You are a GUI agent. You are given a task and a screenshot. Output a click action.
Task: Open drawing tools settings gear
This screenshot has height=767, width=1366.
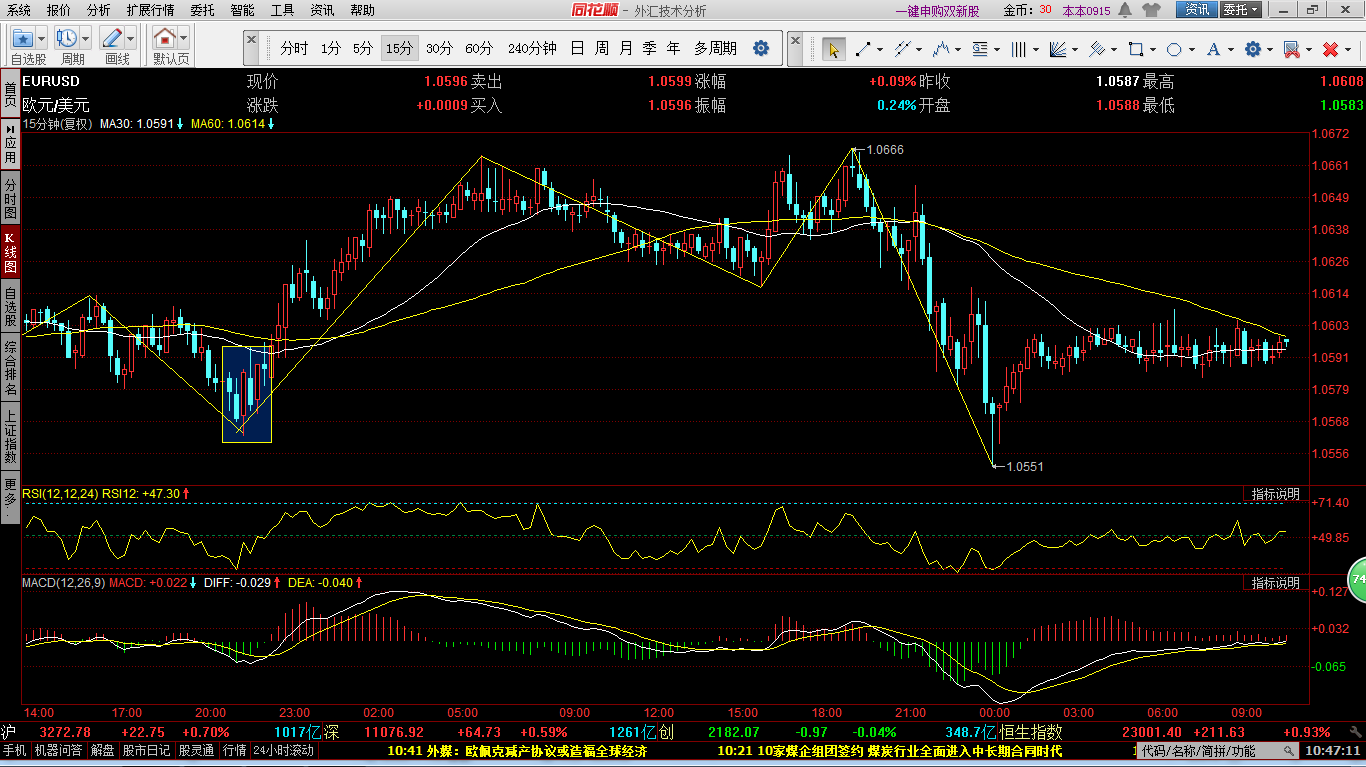click(x=1253, y=49)
